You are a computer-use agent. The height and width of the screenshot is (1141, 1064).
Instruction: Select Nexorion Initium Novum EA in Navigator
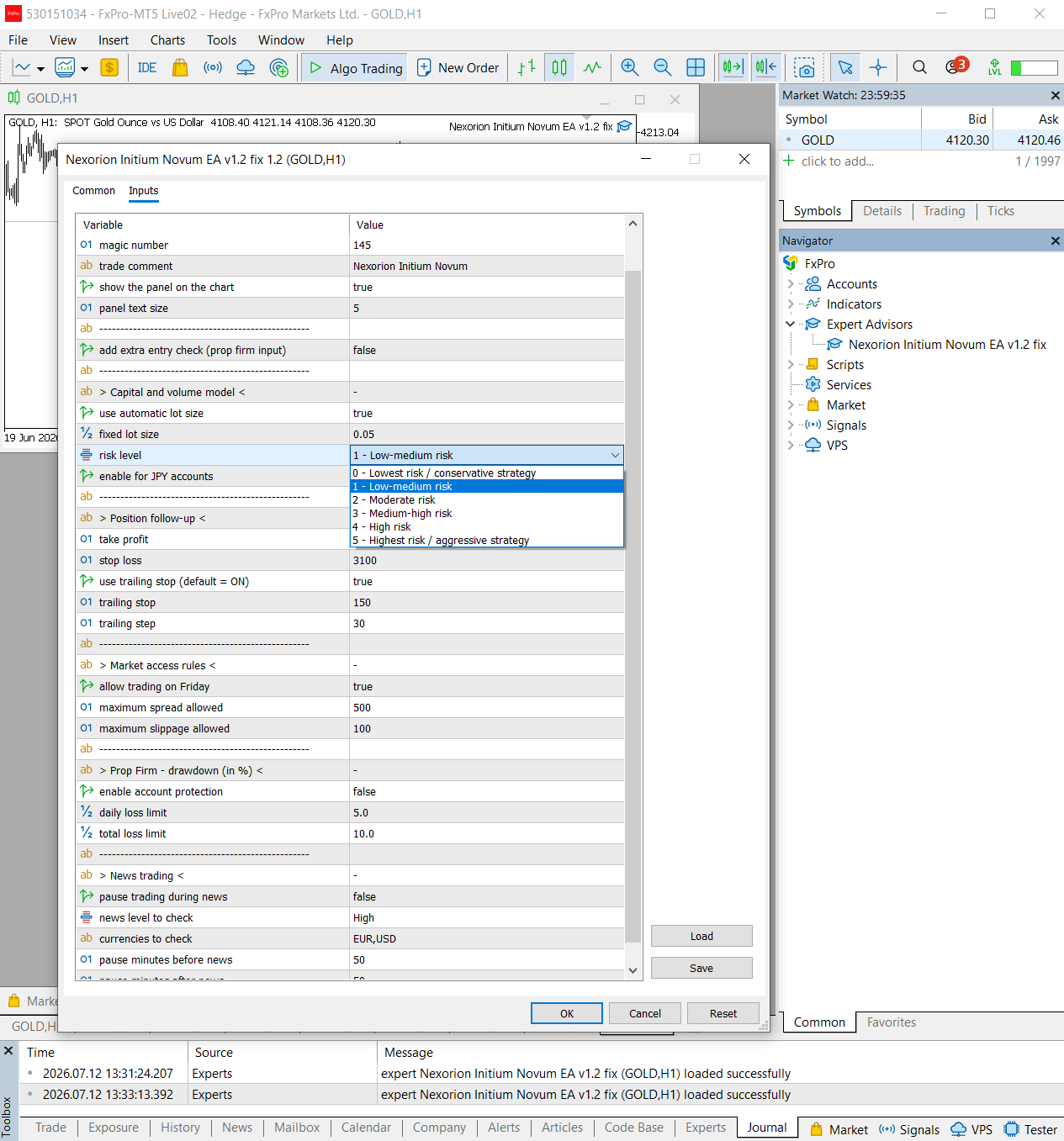pos(947,344)
